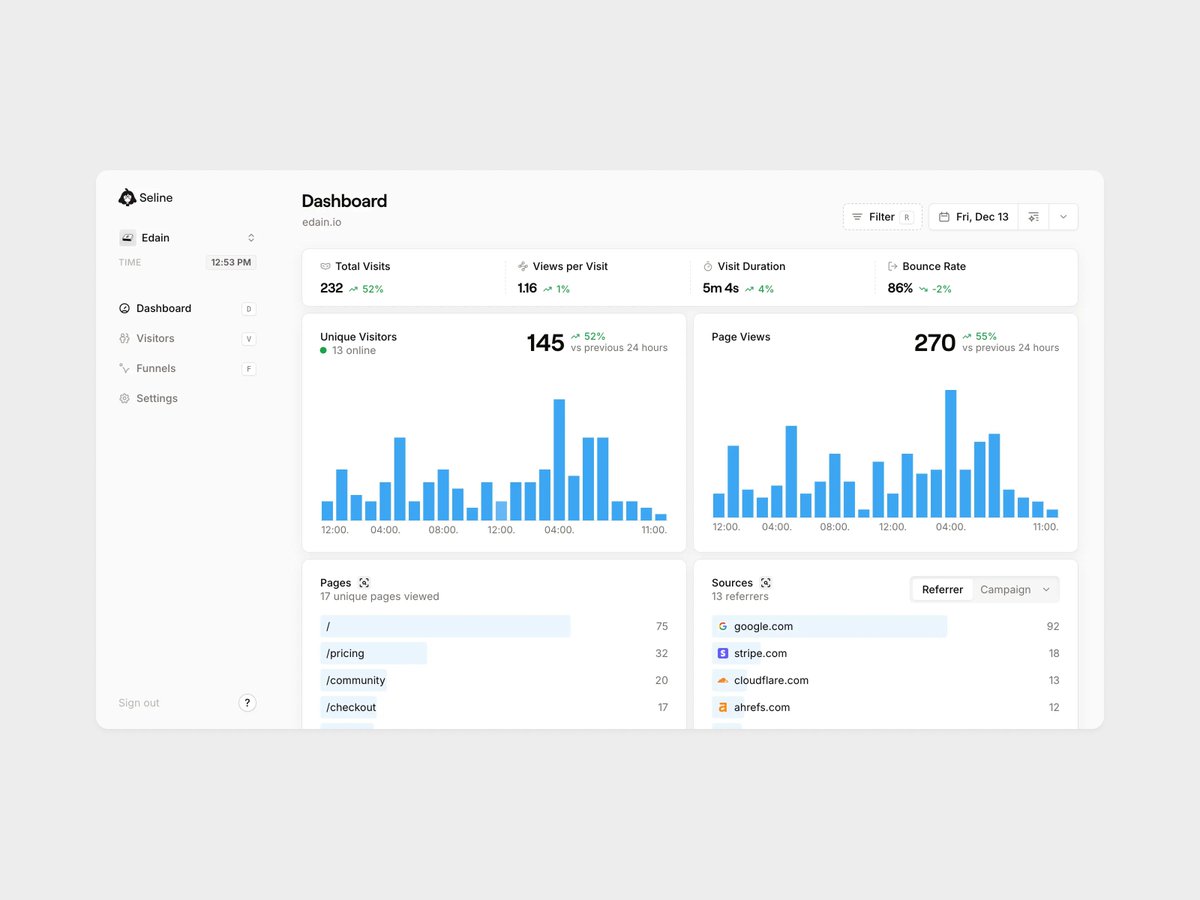This screenshot has width=1200, height=900.
Task: Sign out of the account
Action: click(139, 703)
